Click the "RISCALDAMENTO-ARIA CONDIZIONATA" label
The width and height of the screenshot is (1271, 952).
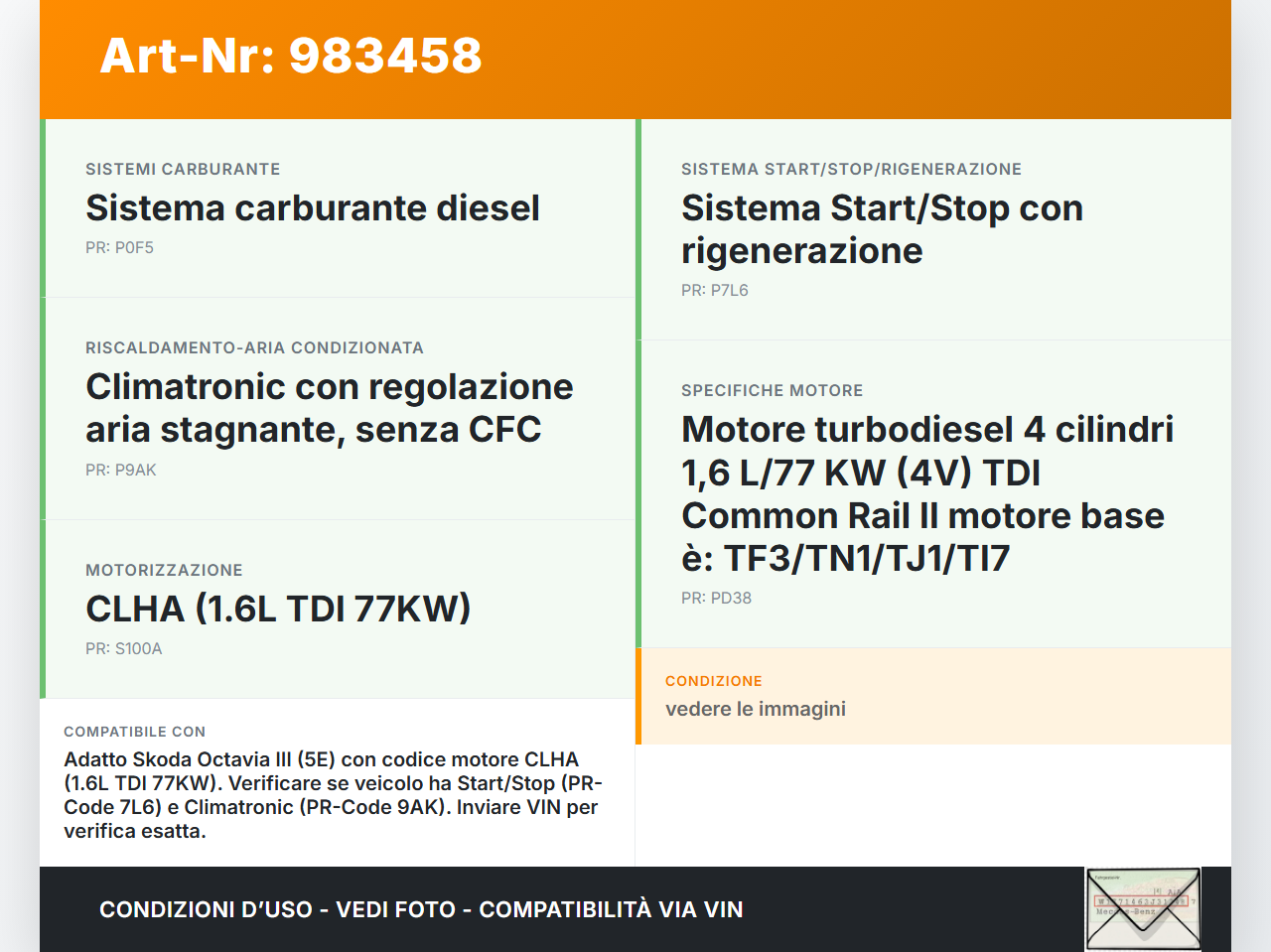[x=254, y=347]
